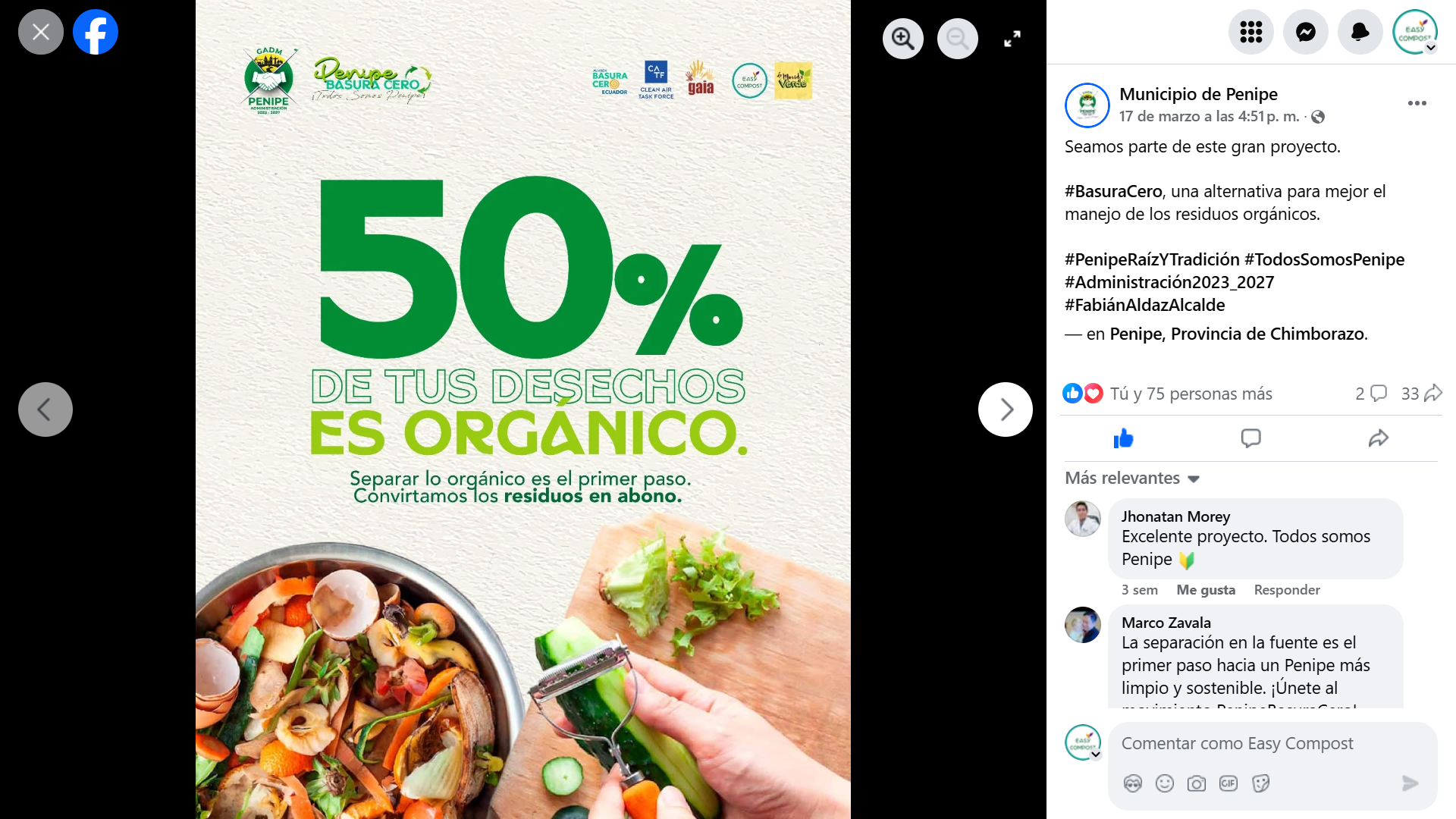Enter fullscreen photo view
1456x819 pixels.
pos(1012,39)
